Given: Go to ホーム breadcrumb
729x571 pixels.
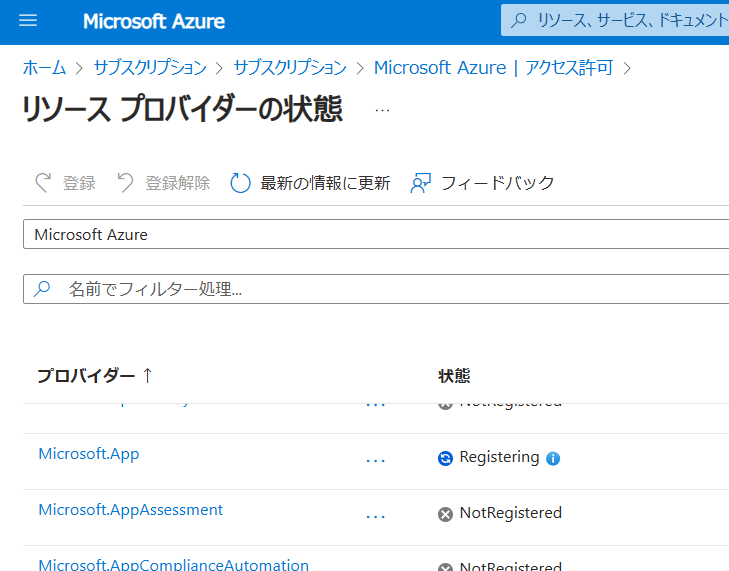Looking at the screenshot, I should click(45, 68).
